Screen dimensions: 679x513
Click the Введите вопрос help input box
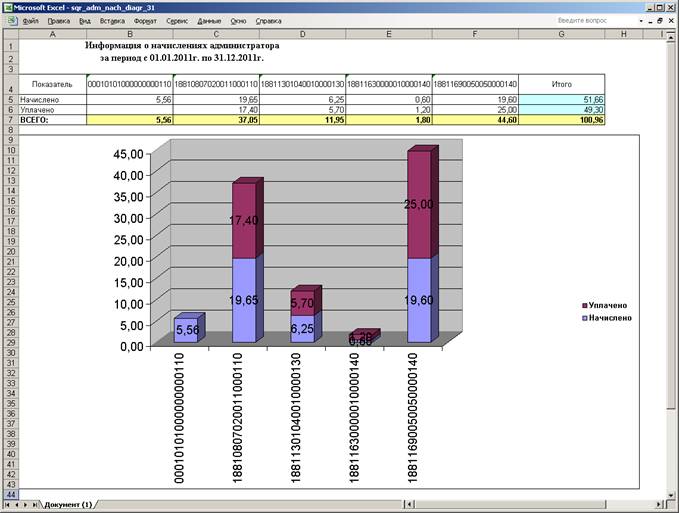point(596,20)
